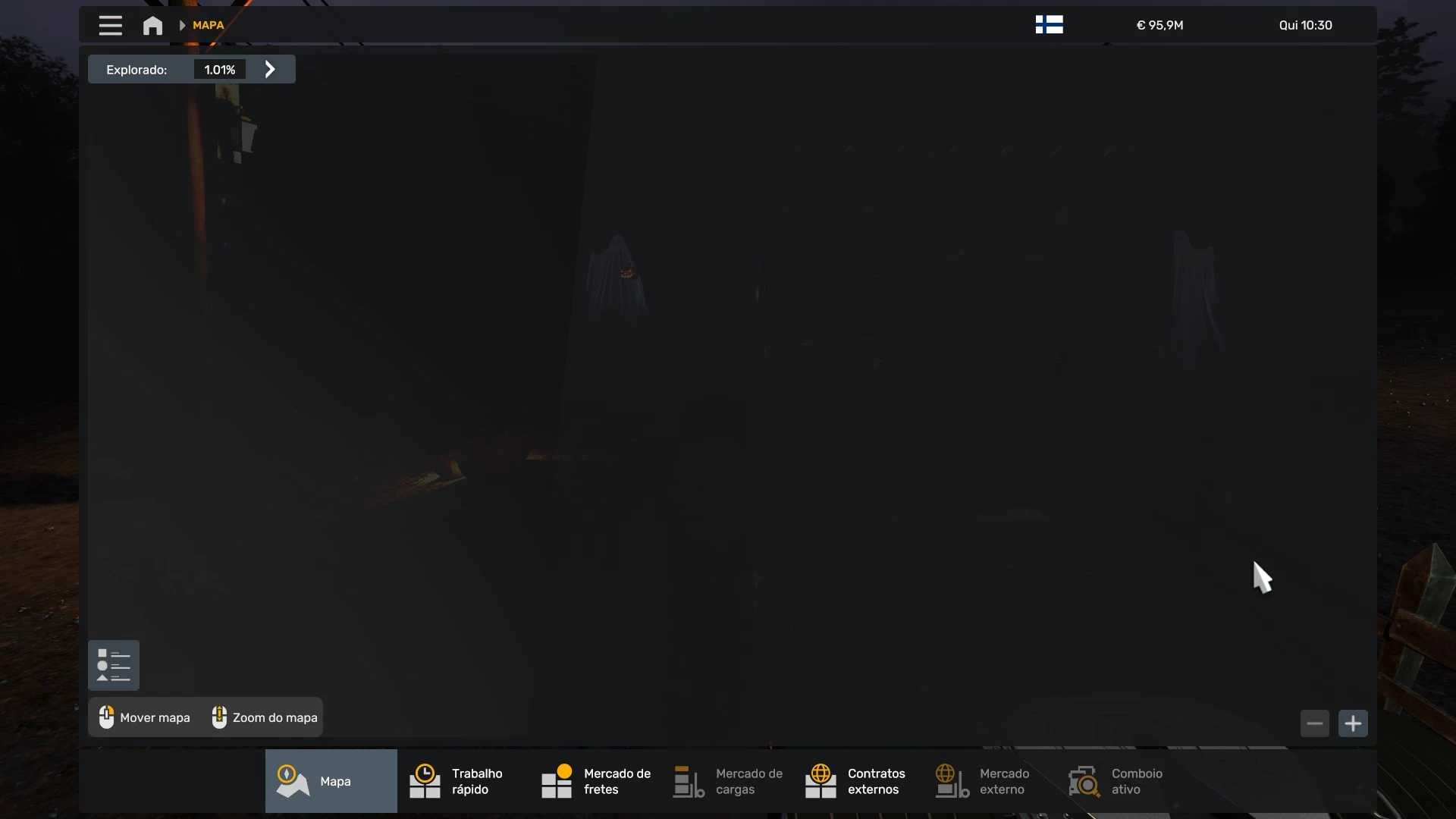Go to the home screen icon

point(152,26)
